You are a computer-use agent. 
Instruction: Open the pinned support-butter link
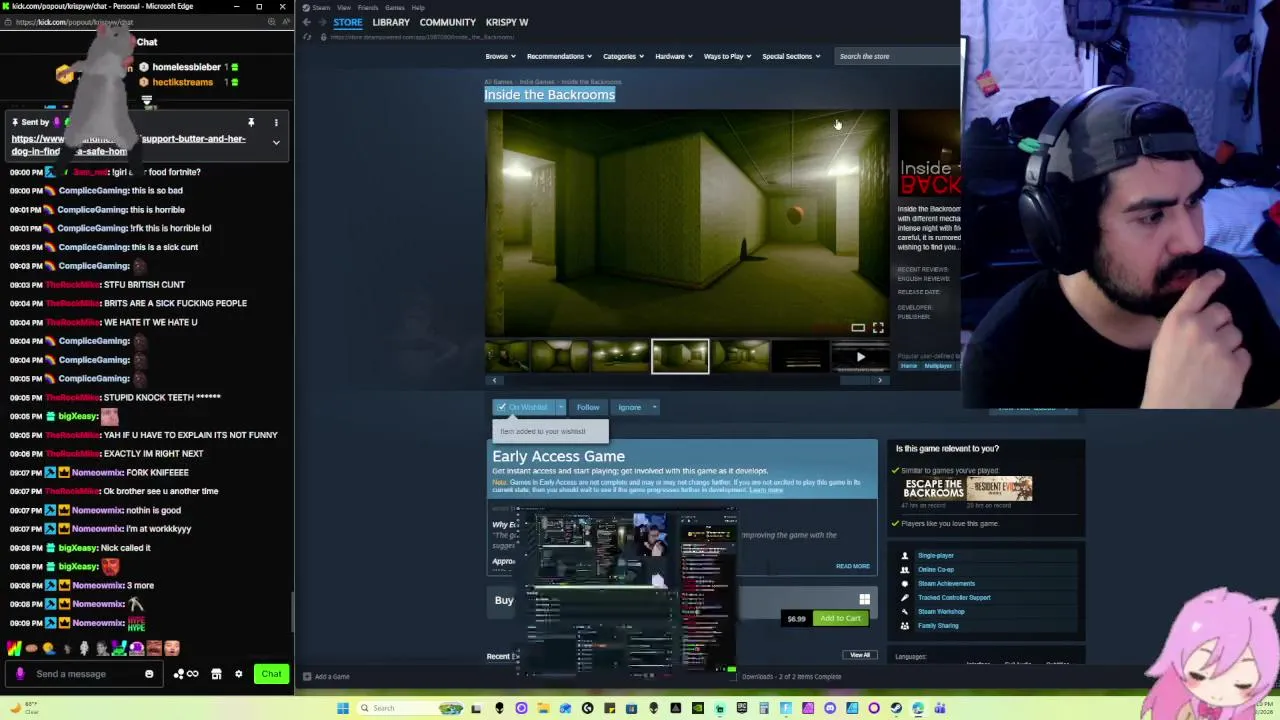(x=128, y=145)
